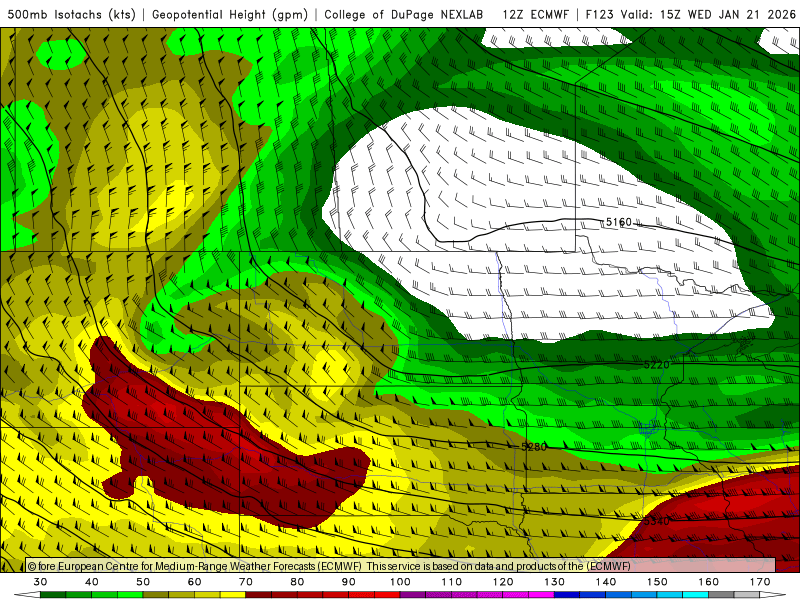The image size is (800, 600).
Task: Click the 70 value on the color scale
Action: point(246,582)
